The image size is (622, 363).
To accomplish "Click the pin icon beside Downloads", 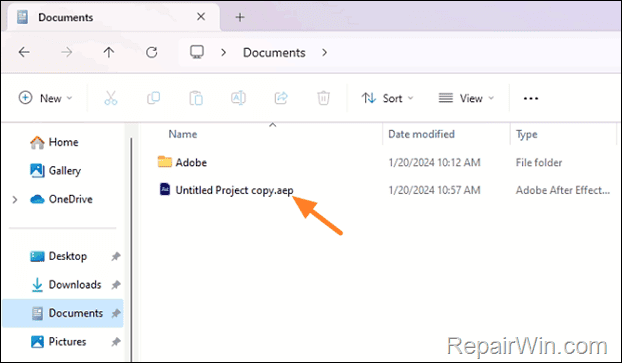I will 115,285.
